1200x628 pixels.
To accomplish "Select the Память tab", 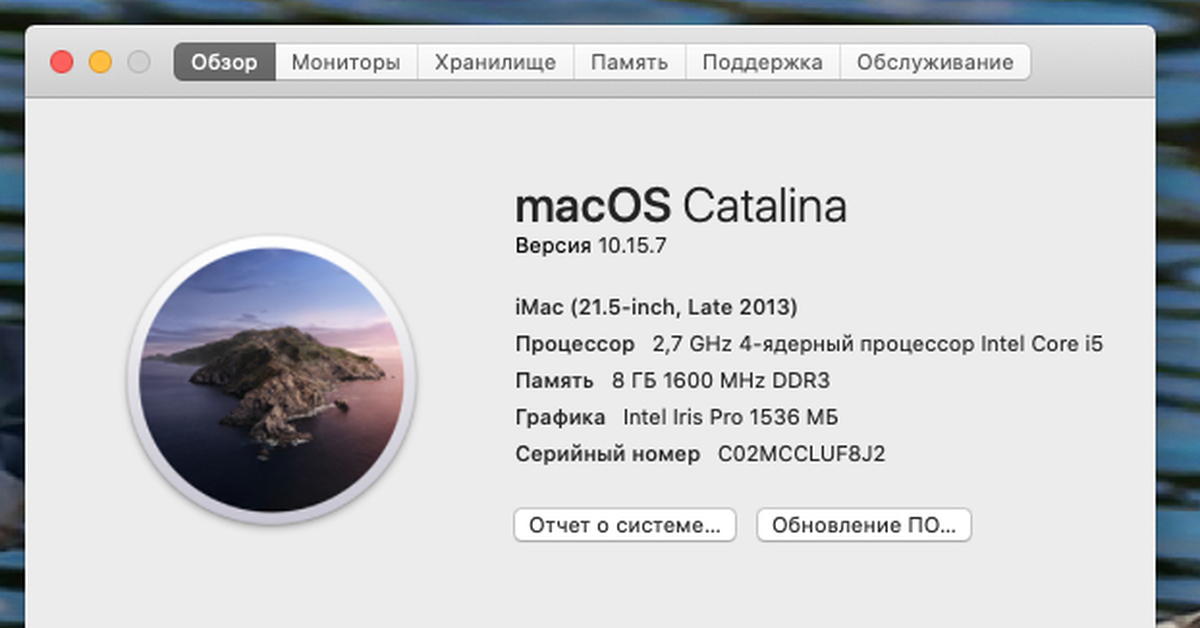I will click(x=629, y=61).
